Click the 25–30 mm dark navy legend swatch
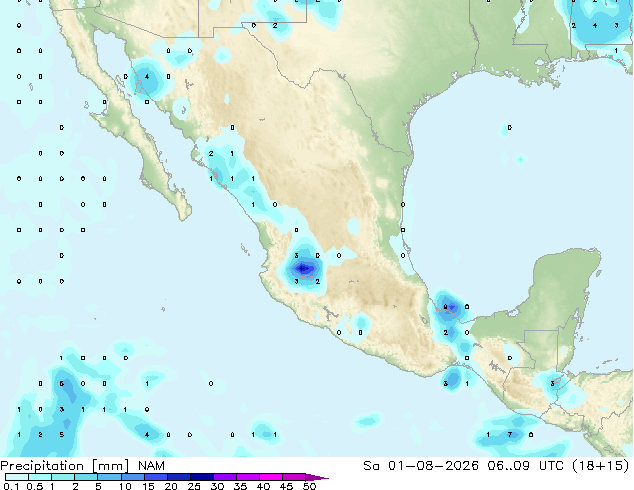Viewport: 634px width, 490px height. tap(201, 477)
